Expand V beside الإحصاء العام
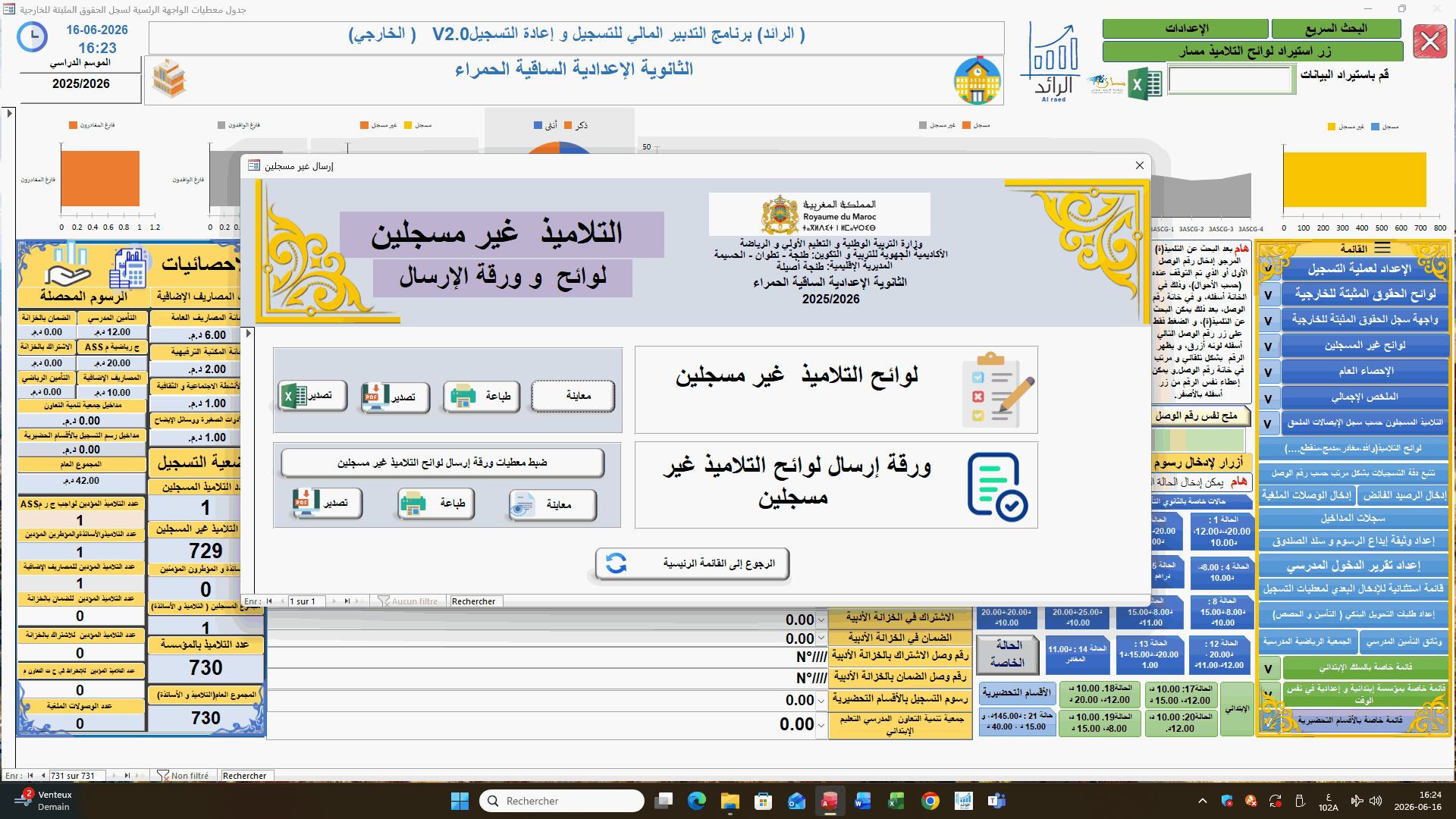The image size is (1456, 819). [1268, 372]
